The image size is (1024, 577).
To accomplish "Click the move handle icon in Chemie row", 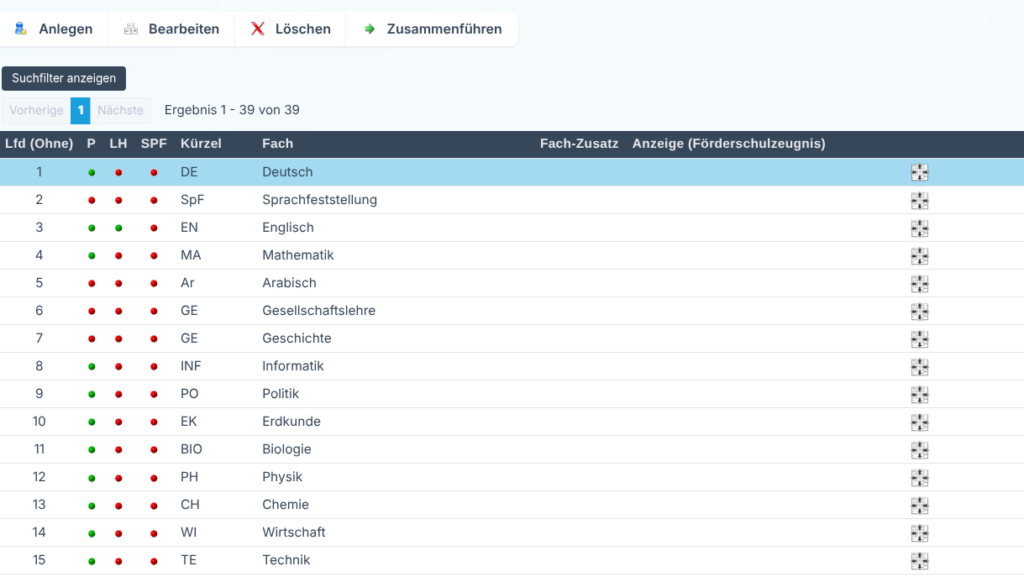I will [920, 505].
